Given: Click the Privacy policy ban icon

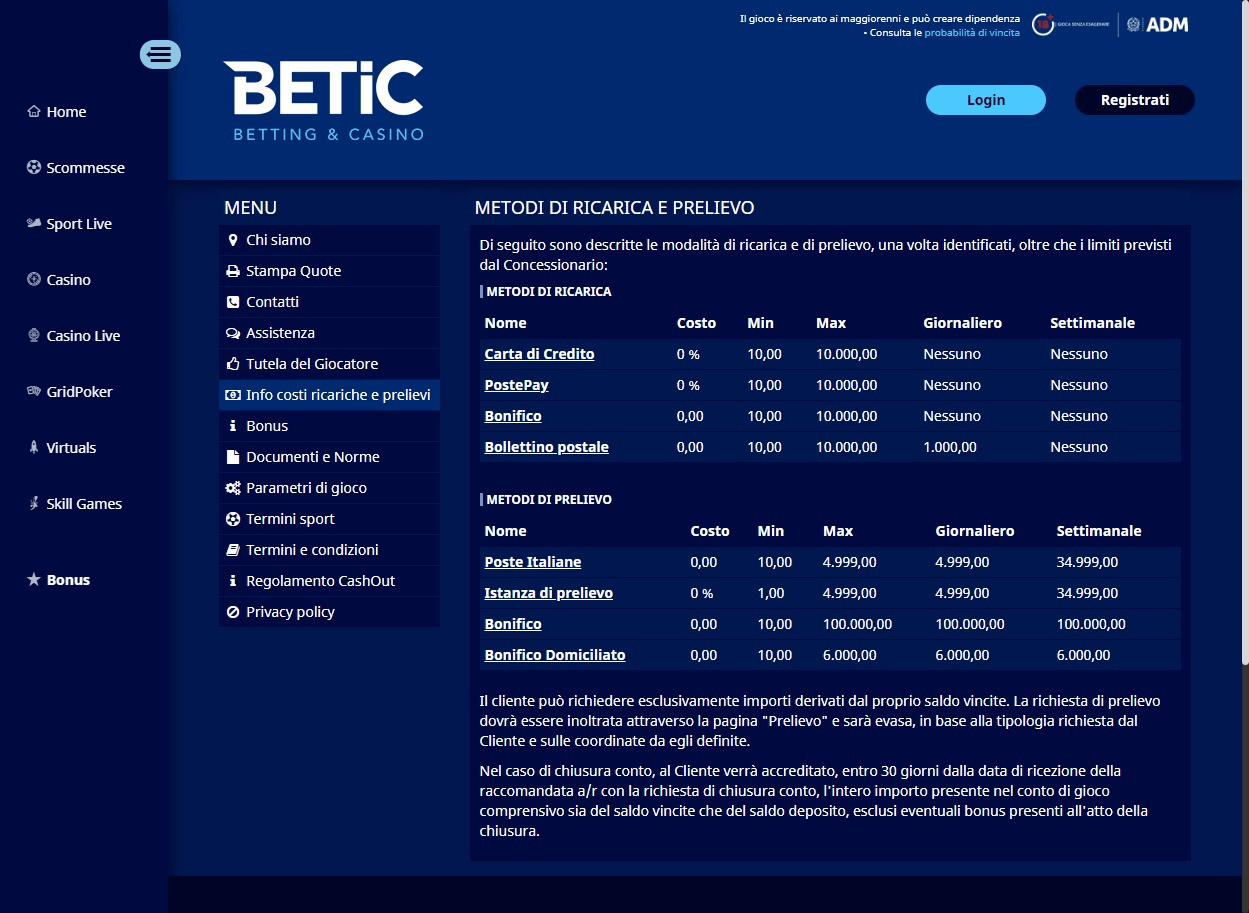Looking at the screenshot, I should [233, 612].
